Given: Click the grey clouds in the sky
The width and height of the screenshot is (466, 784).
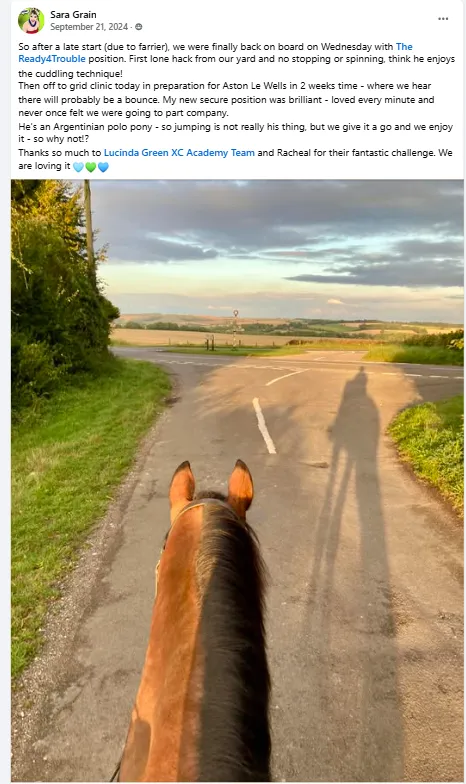Looking at the screenshot, I should pyautogui.click(x=280, y=220).
